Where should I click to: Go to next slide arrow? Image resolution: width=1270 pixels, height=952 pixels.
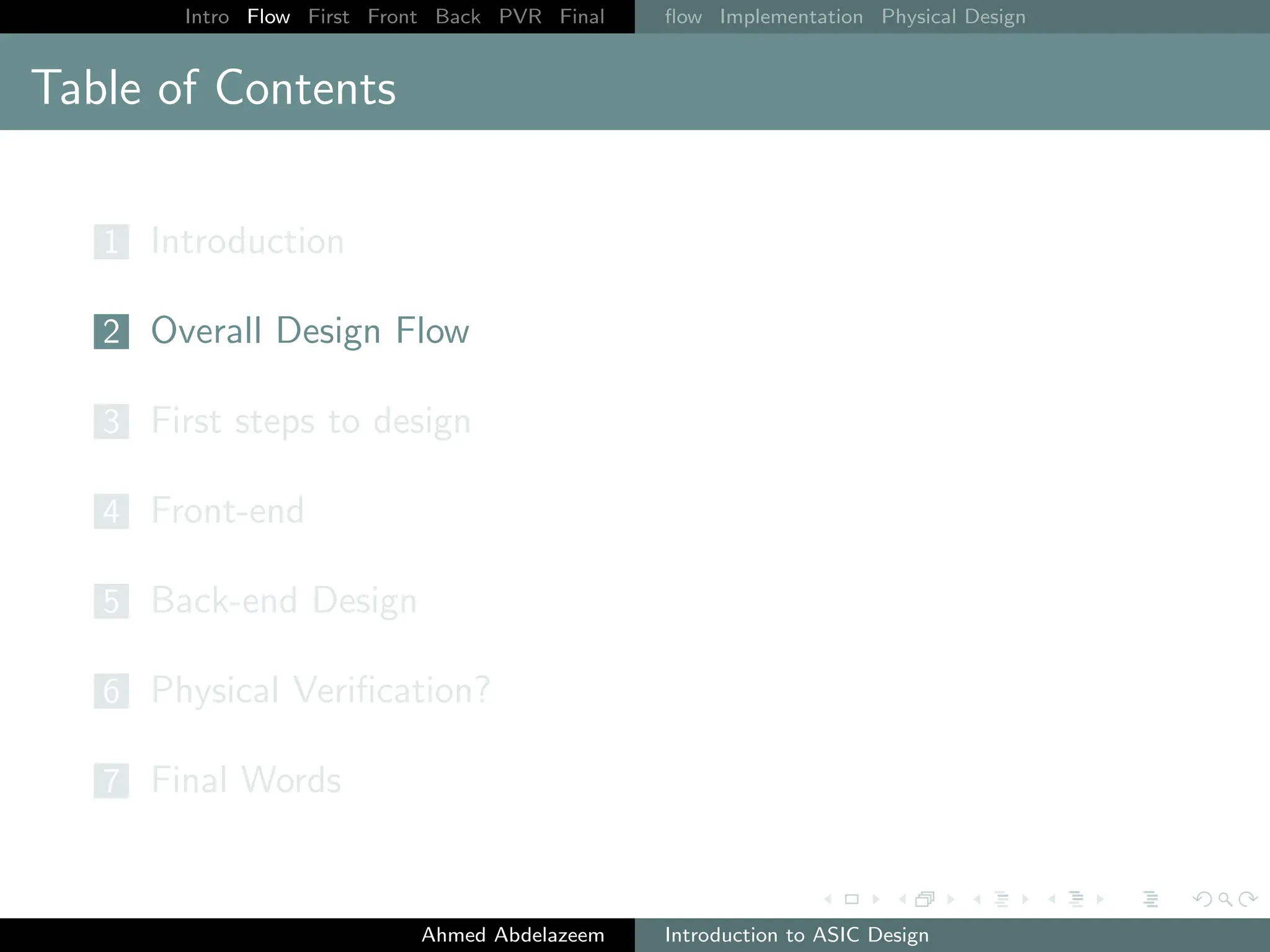pyautogui.click(x=876, y=899)
